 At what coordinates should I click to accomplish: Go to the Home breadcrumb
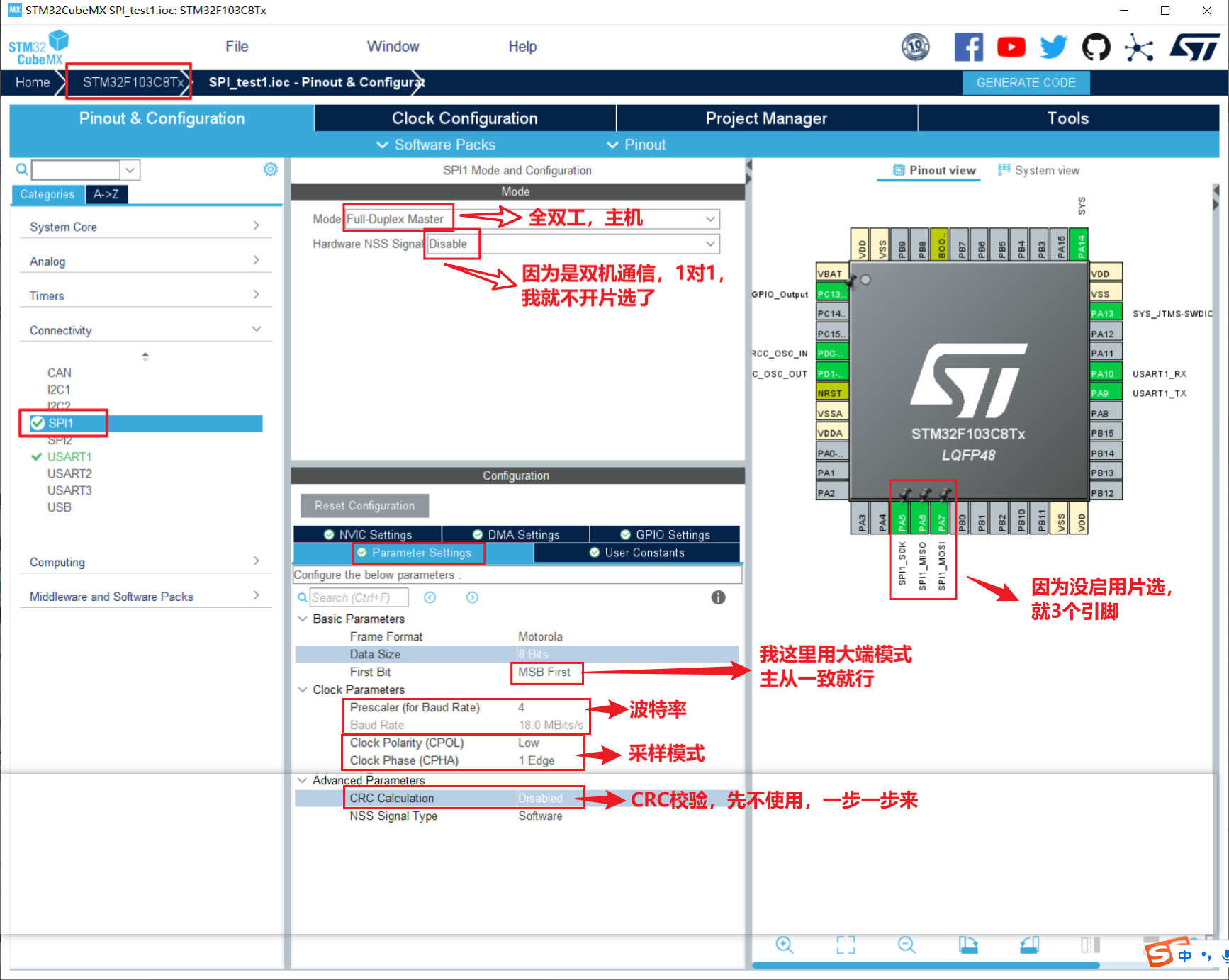[33, 82]
